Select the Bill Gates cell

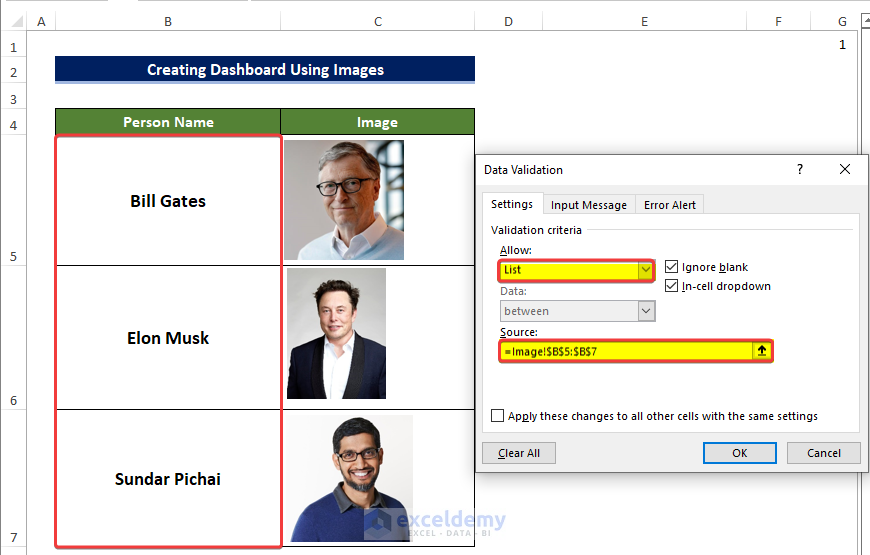click(x=168, y=200)
